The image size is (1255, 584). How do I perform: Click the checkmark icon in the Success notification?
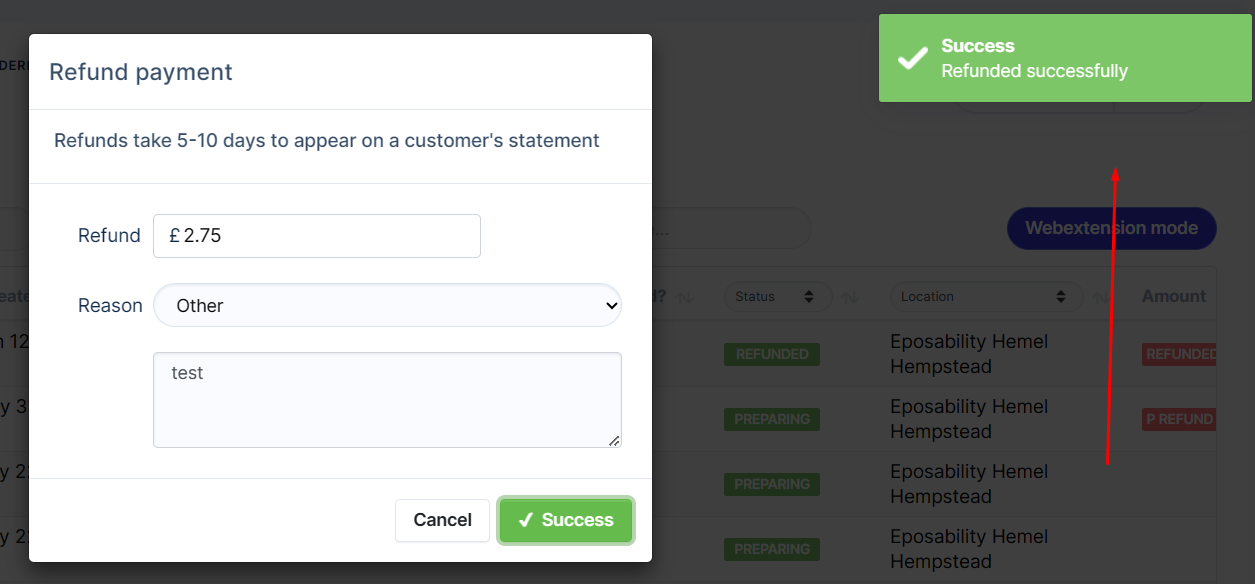click(x=911, y=58)
